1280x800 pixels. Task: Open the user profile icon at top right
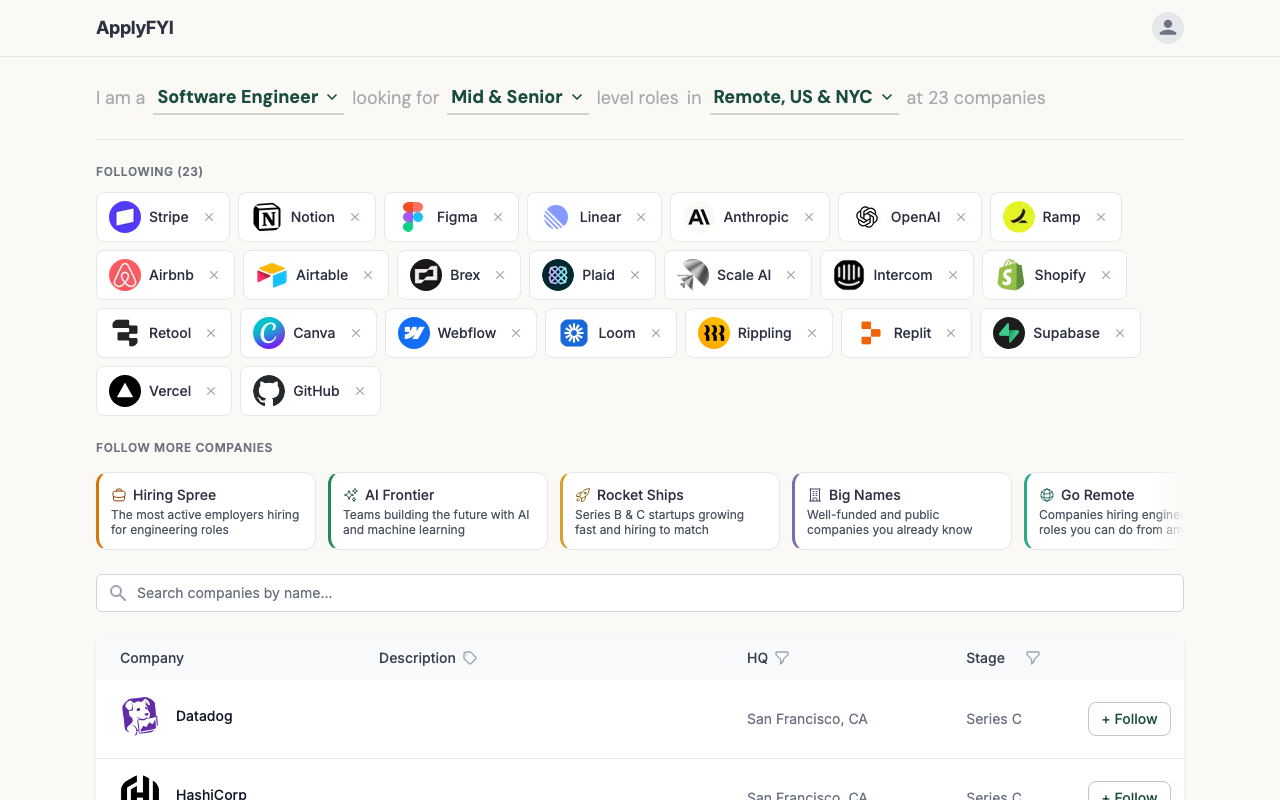point(1167,28)
